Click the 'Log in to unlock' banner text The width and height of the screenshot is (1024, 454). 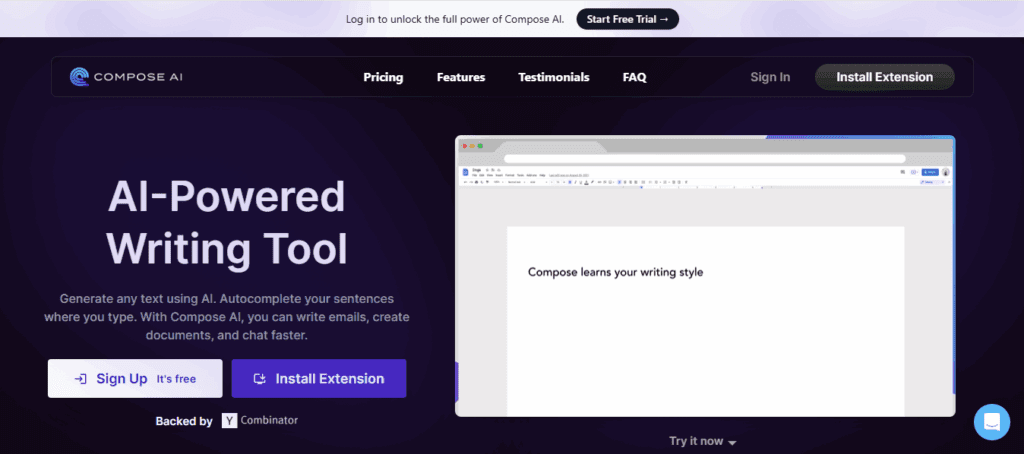point(455,19)
